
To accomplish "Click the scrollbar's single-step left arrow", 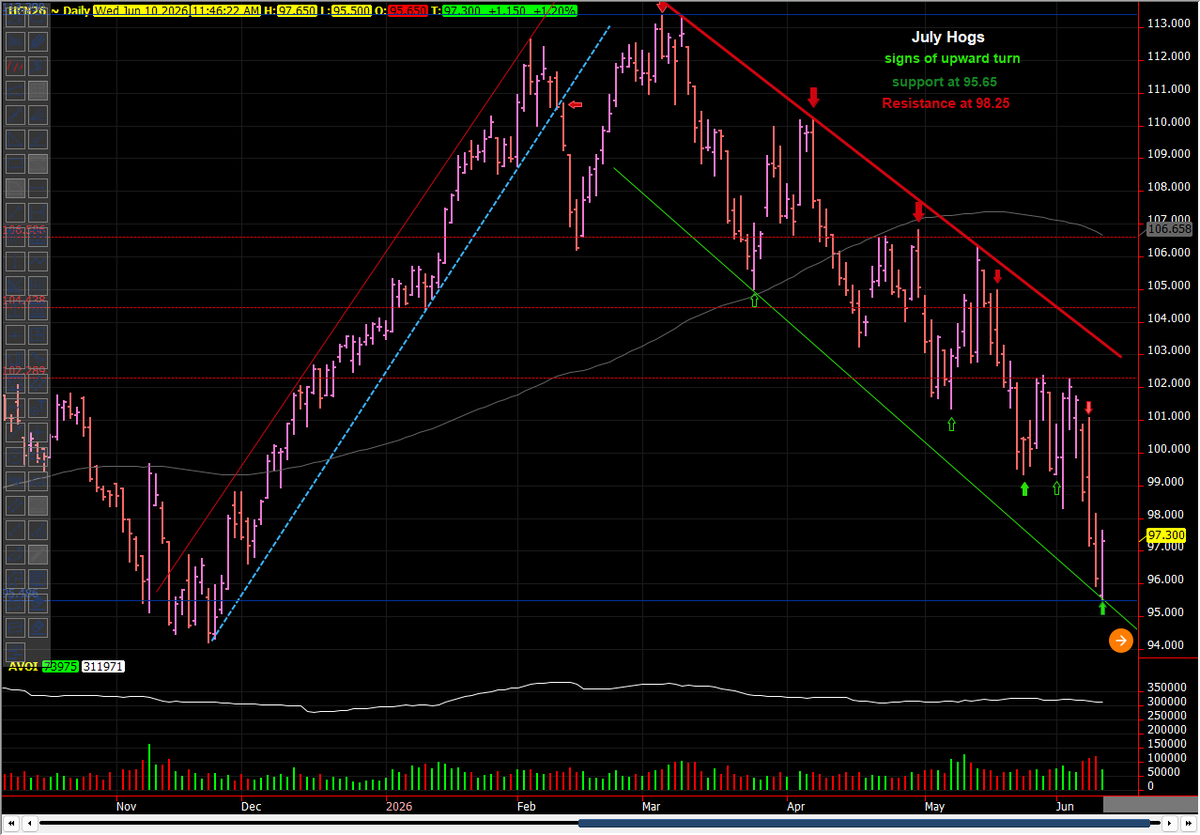I will pyautogui.click(x=30, y=823).
